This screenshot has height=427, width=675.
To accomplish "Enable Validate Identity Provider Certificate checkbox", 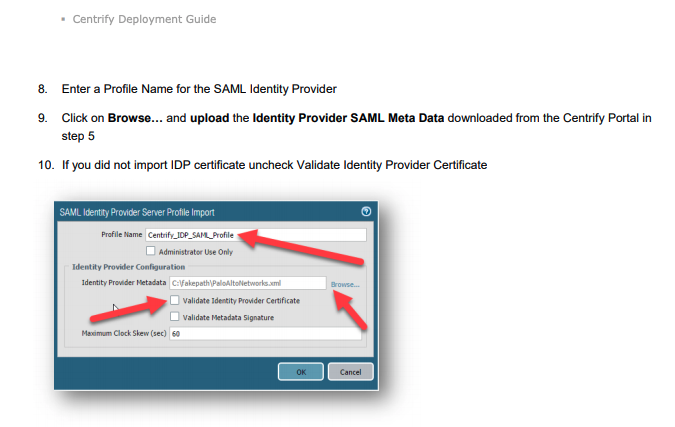I will 174,300.
